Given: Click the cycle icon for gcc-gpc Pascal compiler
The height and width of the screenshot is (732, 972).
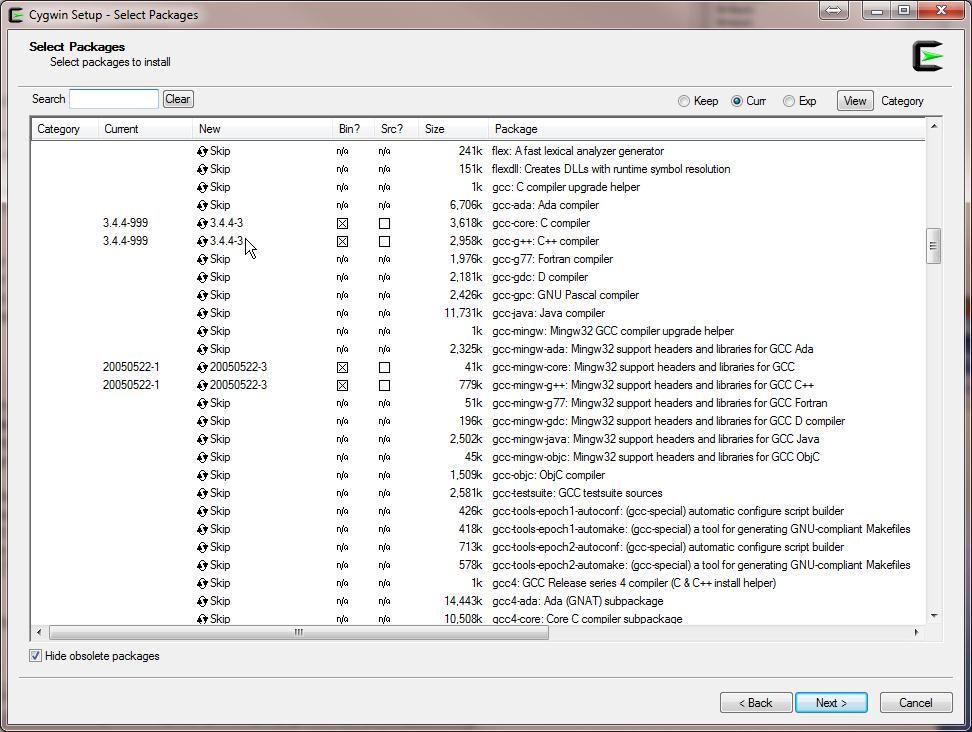Looking at the screenshot, I should pyautogui.click(x=202, y=295).
